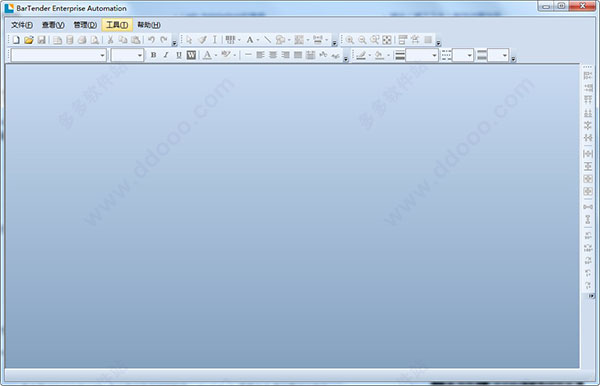Click the justified text alignment icon
This screenshot has width=600, height=386.
coord(298,55)
